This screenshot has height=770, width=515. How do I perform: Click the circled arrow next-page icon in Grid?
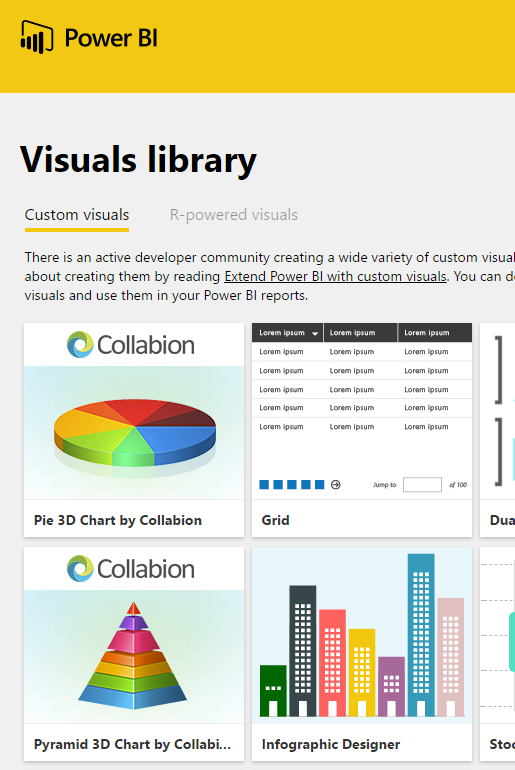[336, 485]
